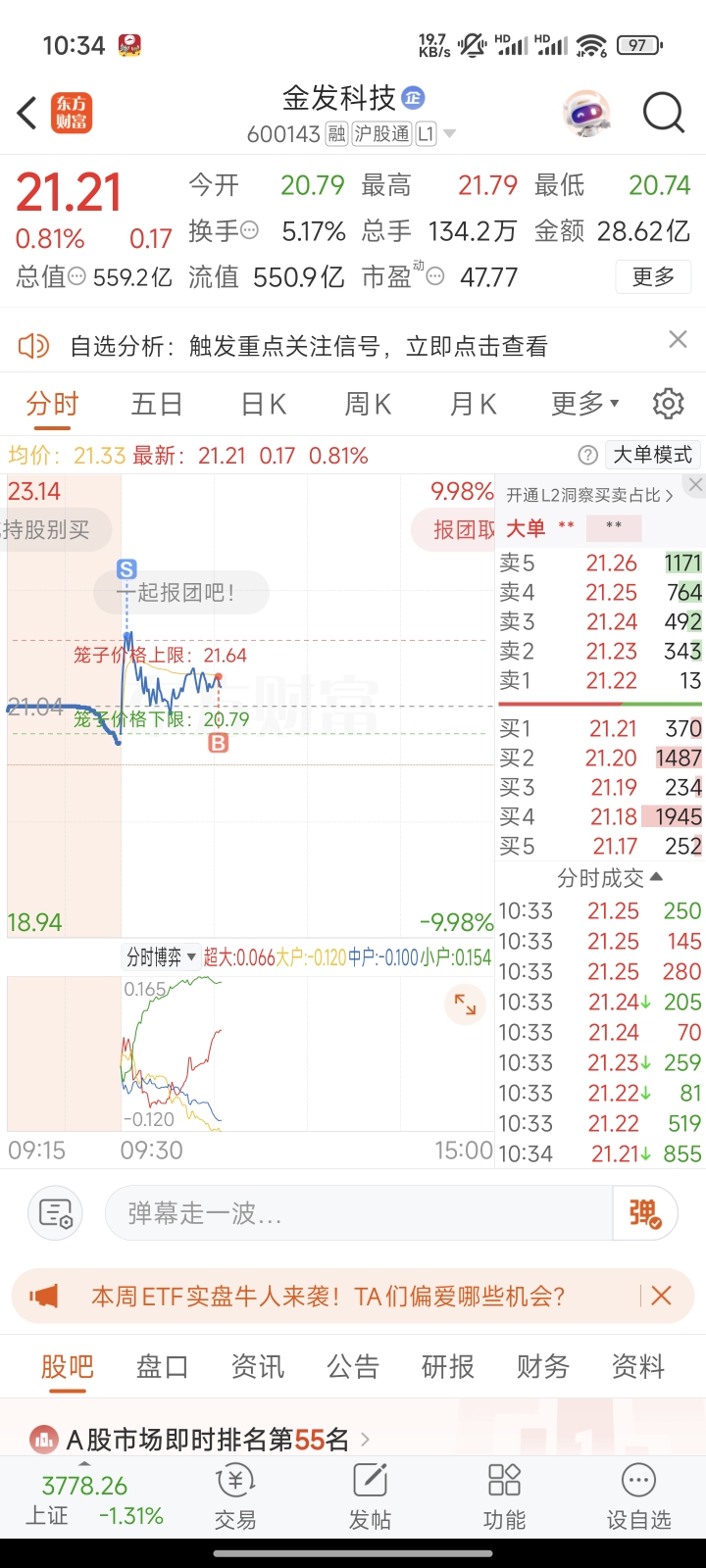
Task: Tap the 发帖 post icon
Action: 370,1497
